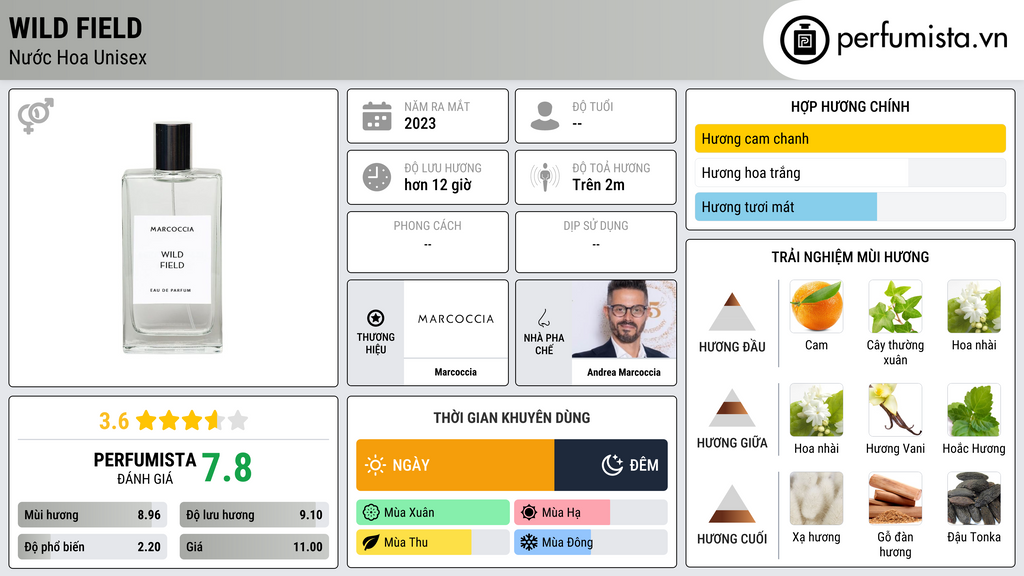Image resolution: width=1024 pixels, height=576 pixels.
Task: Click the Hương đầu pyramid icon
Action: point(732,312)
